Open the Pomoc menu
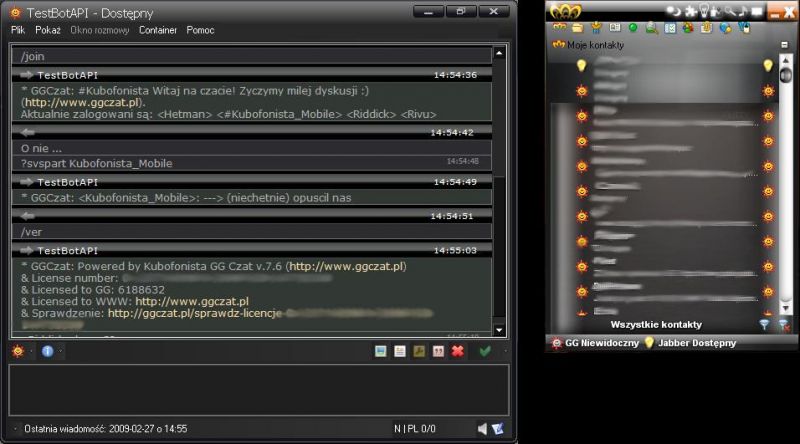The width and height of the screenshot is (800, 444). [200, 30]
